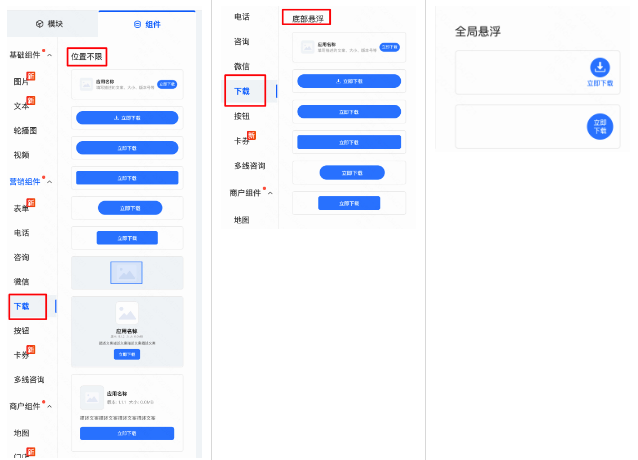Viewport: 638px width, 460px height.
Task: Collapse the 商户组件 chevron below 多线咨询 in the 组件 tab list
Action: (x=50, y=407)
